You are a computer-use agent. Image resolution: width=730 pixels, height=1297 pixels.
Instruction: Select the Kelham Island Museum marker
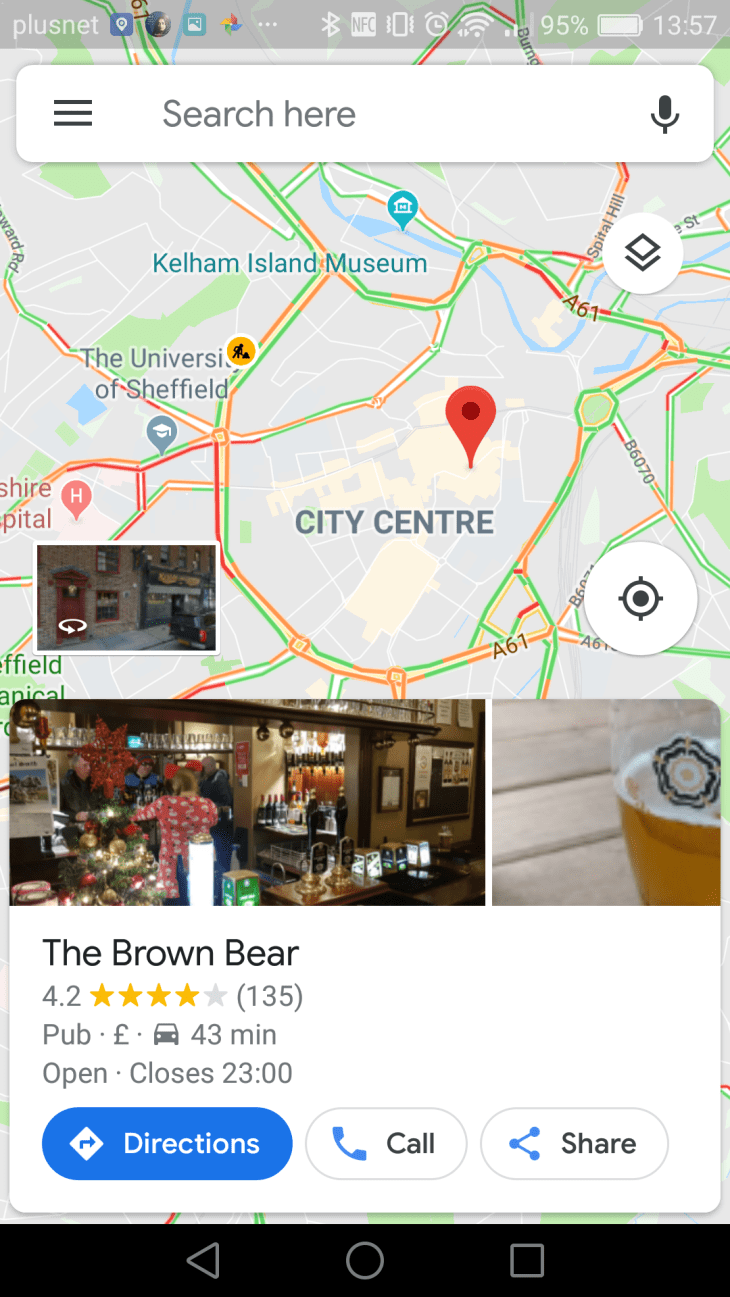click(x=402, y=209)
